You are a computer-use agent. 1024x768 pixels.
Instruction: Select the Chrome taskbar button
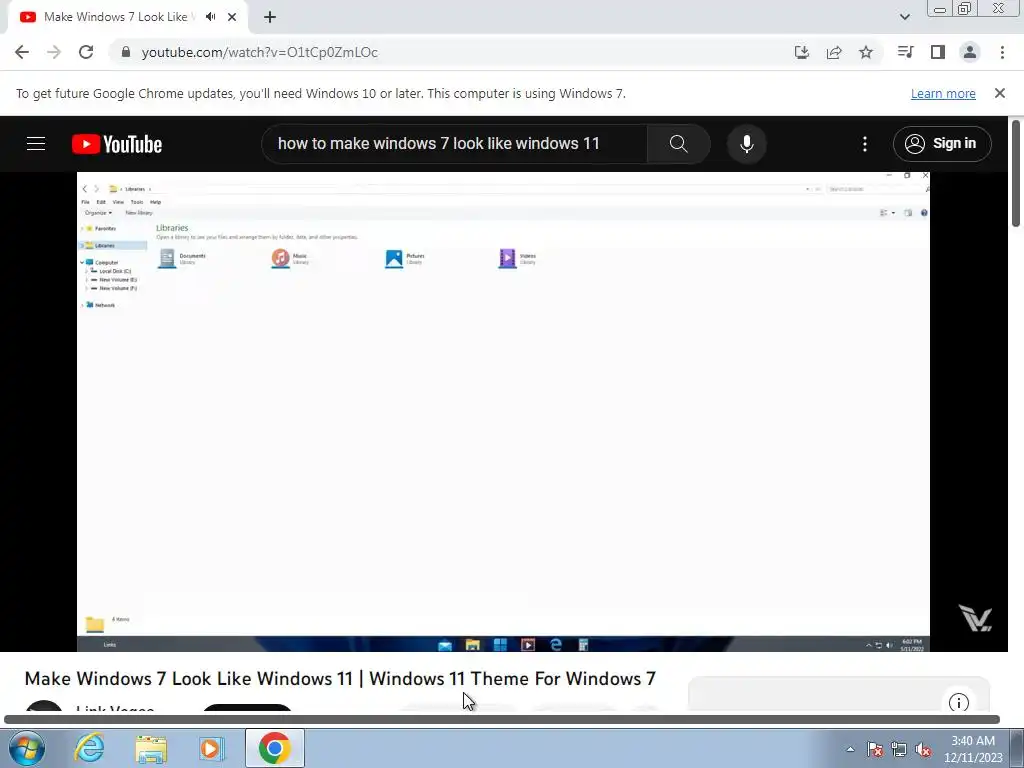coord(274,748)
